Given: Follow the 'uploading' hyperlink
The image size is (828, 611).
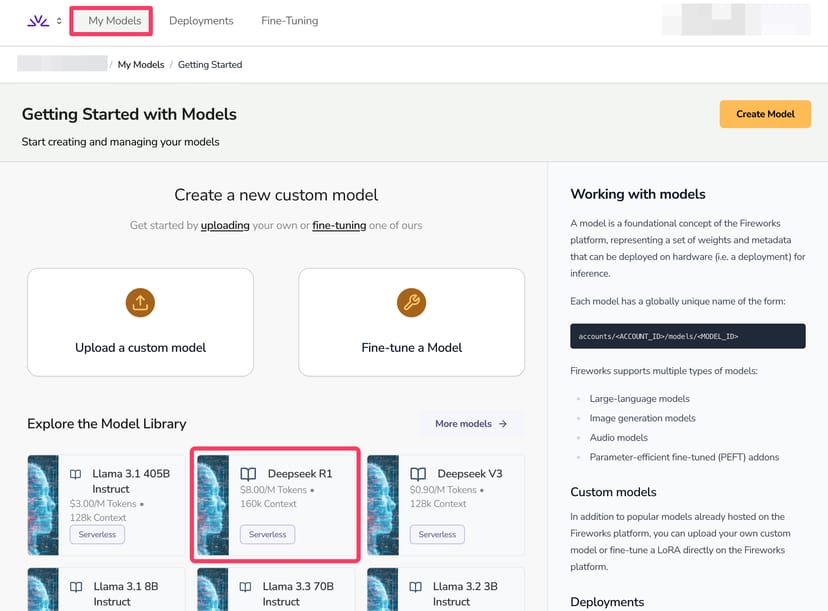Looking at the screenshot, I should 225,225.
